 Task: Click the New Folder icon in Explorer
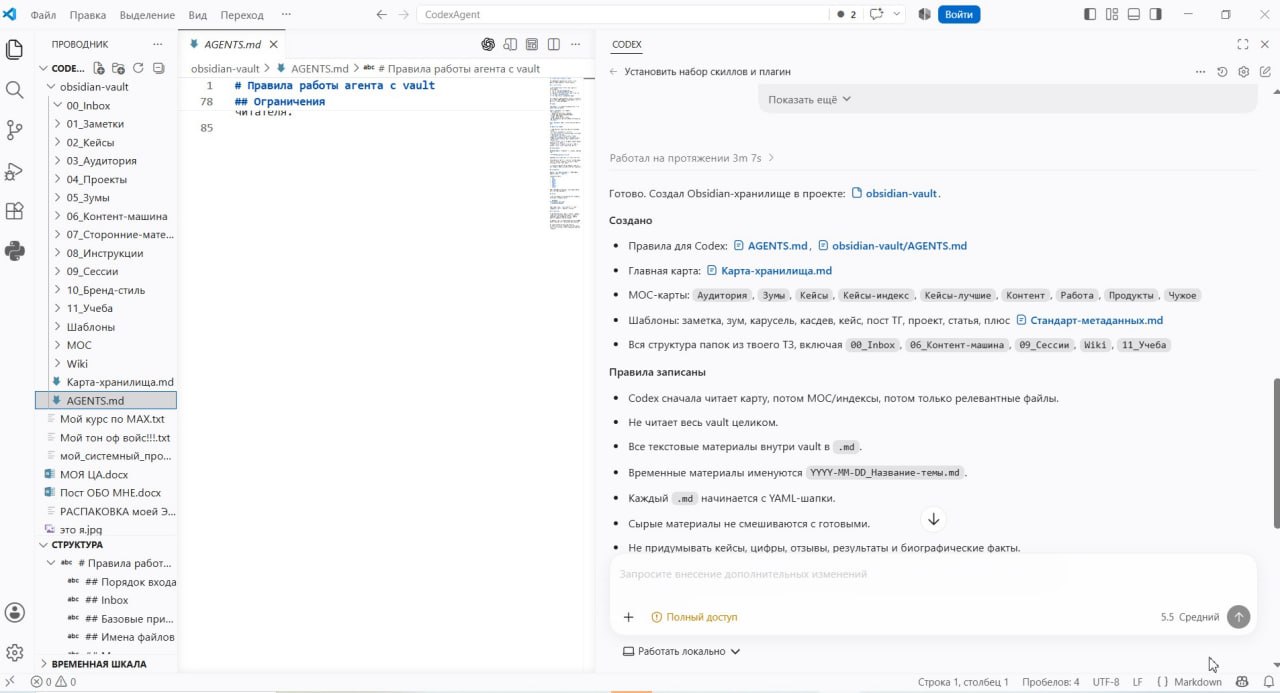[x=118, y=68]
